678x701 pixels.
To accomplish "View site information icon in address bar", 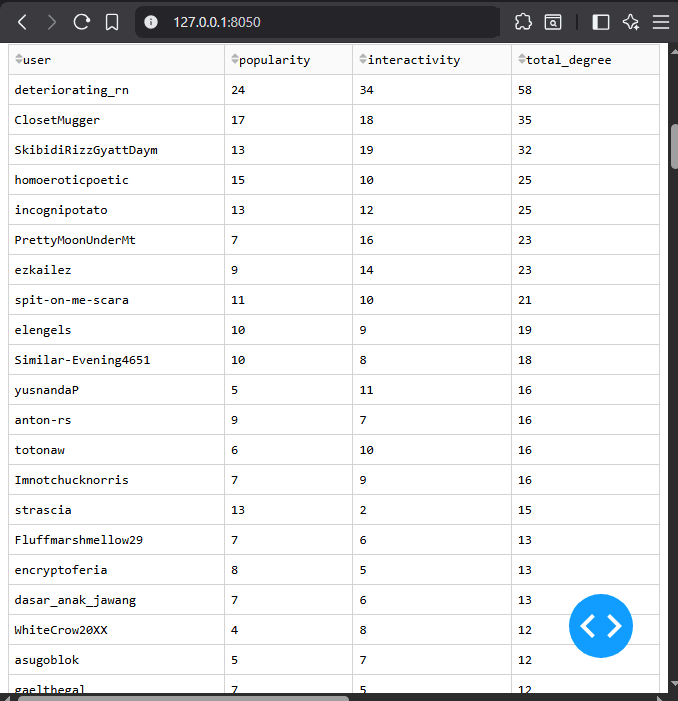I will [151, 22].
